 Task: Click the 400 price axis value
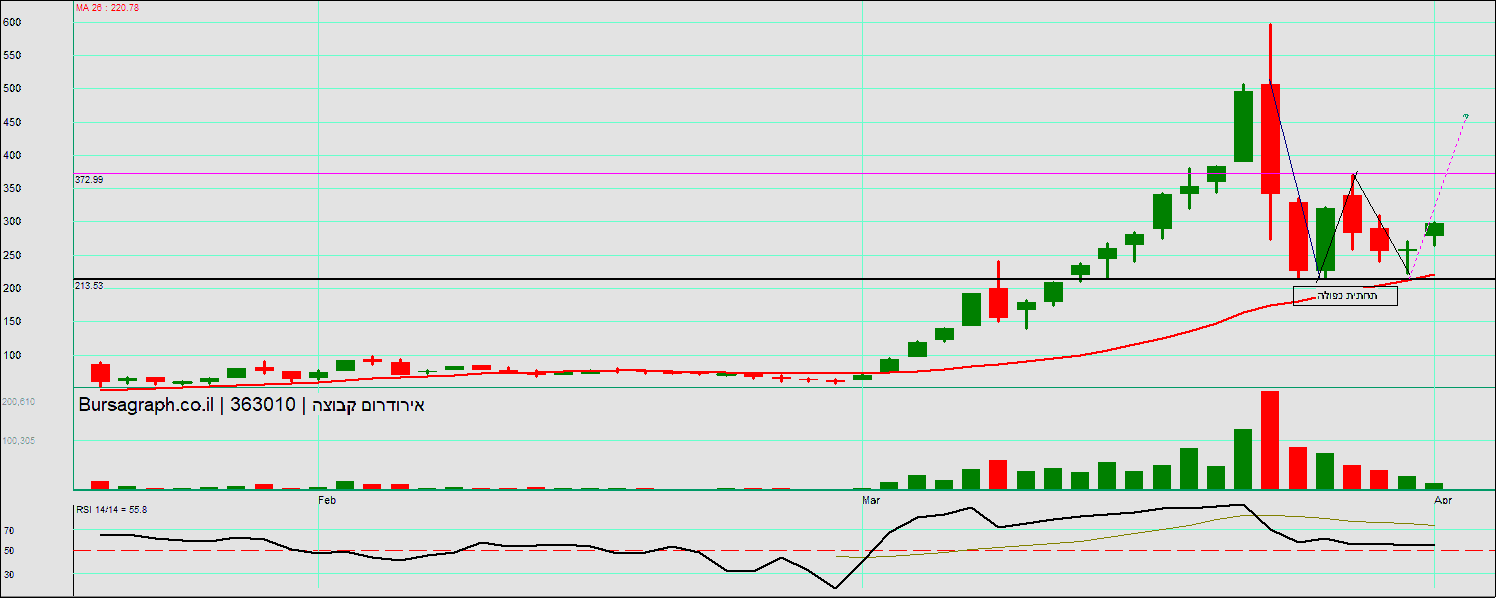(12, 155)
